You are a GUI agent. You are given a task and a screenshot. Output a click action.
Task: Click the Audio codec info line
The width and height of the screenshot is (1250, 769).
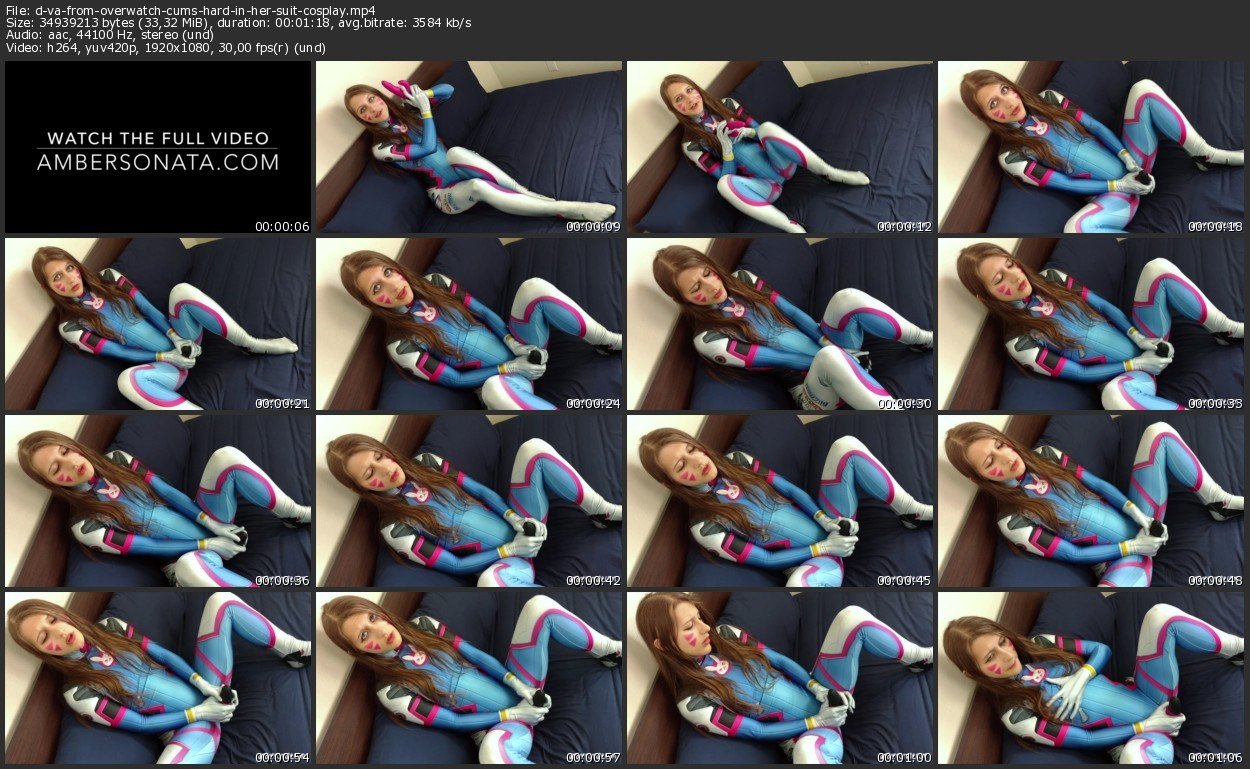click(x=112, y=35)
